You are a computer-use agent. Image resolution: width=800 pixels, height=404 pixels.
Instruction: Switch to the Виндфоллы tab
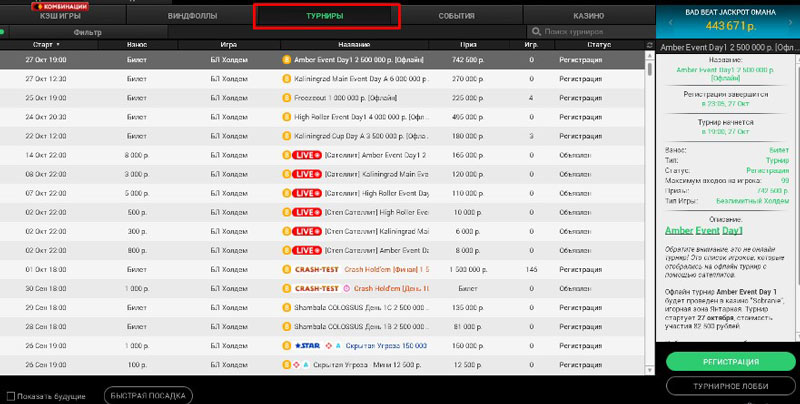(189, 16)
